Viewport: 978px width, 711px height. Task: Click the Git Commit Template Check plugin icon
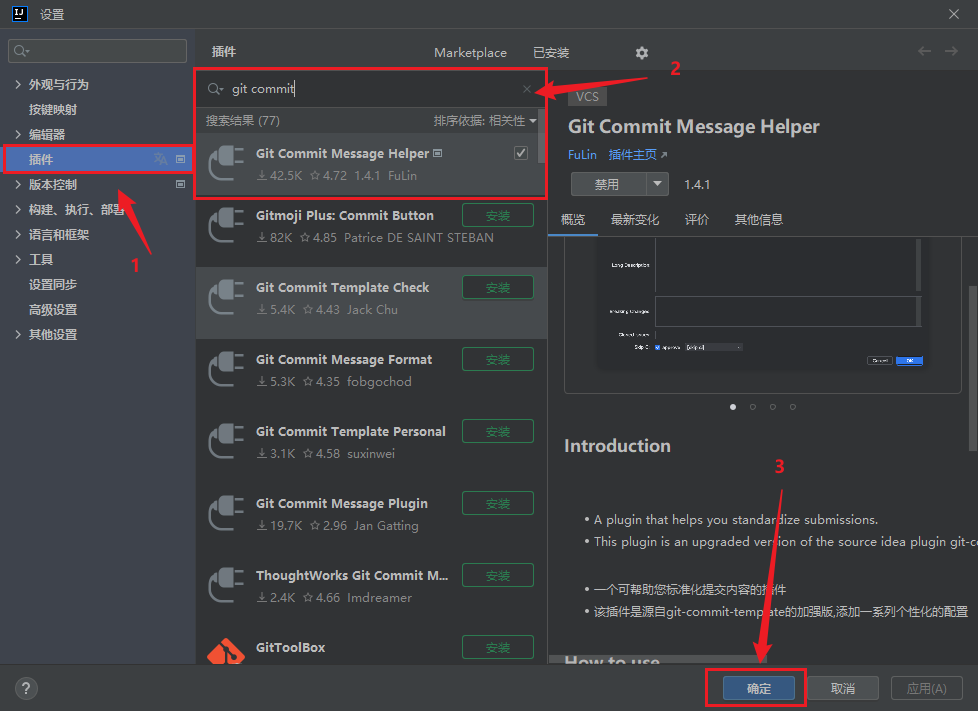click(226, 297)
